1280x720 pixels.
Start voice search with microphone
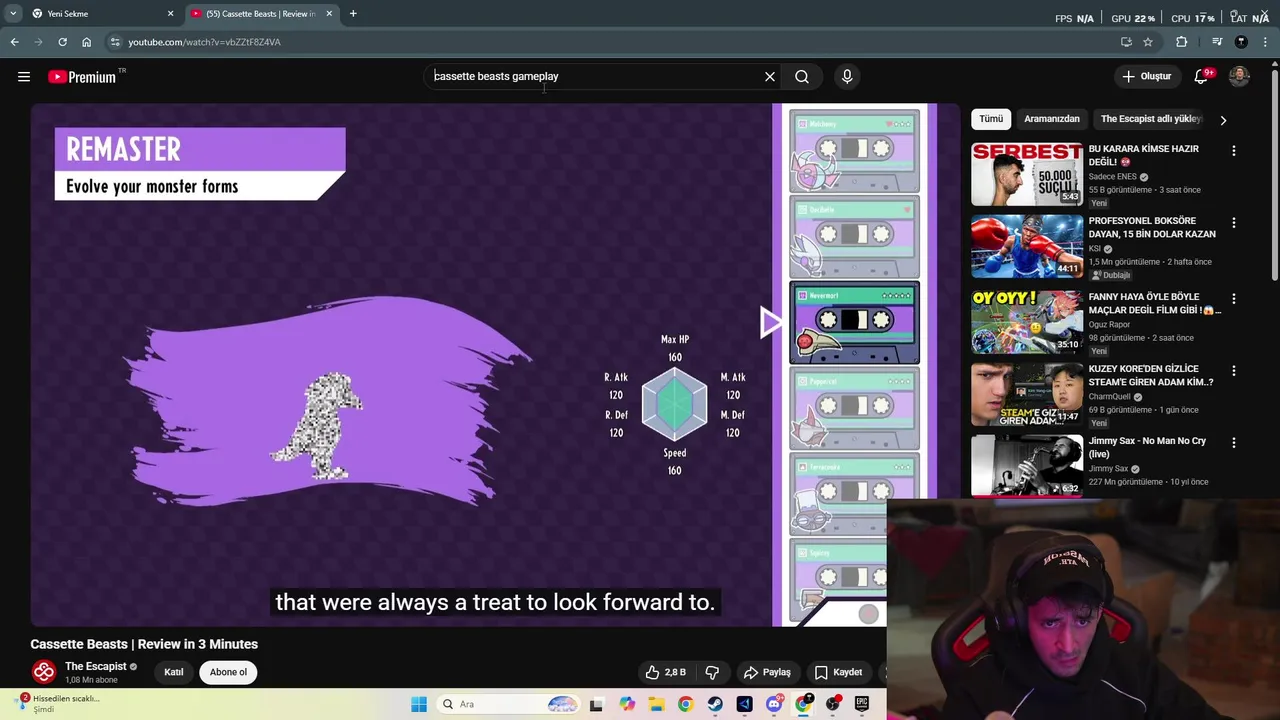point(847,76)
